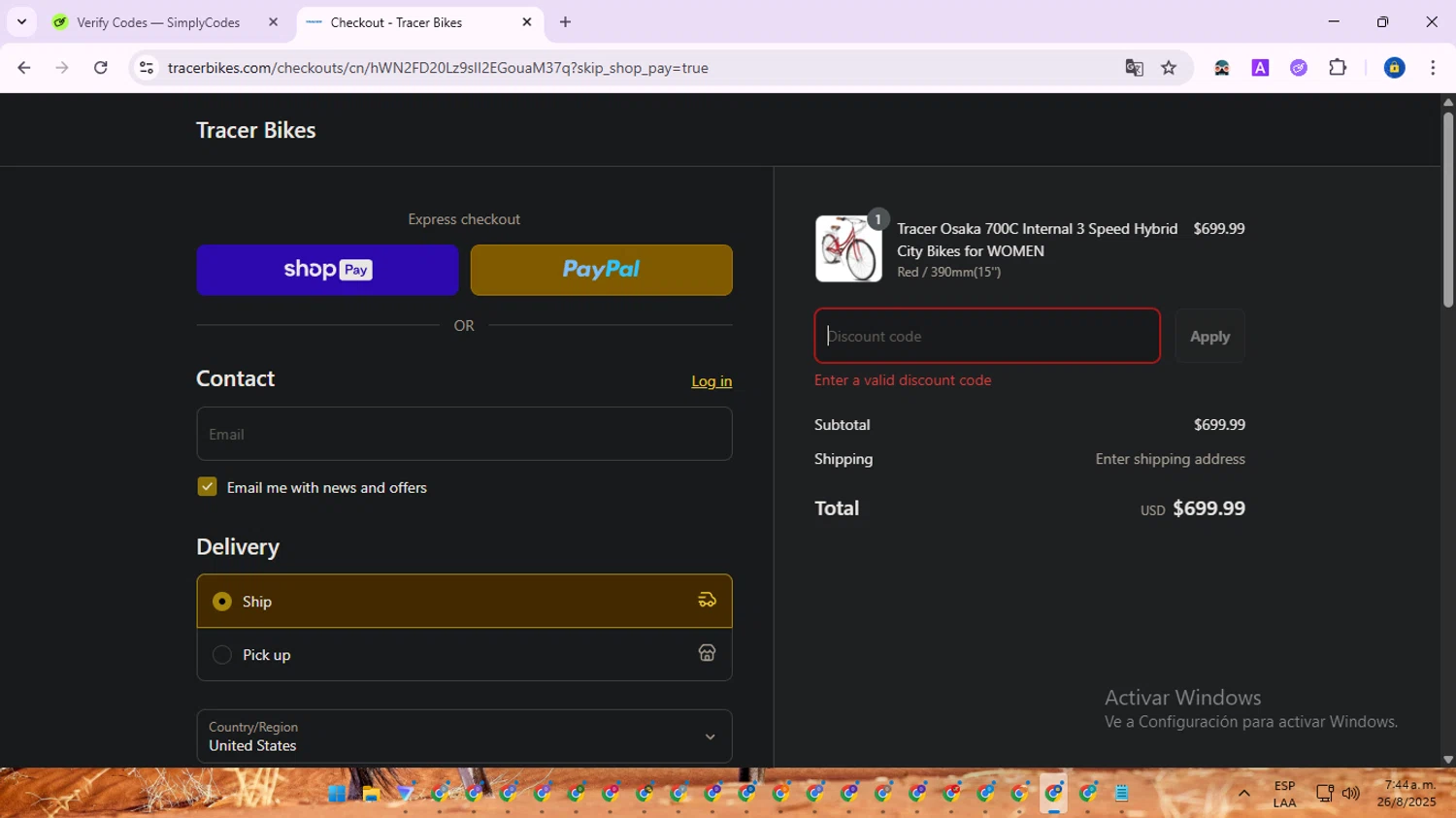This screenshot has height=818, width=1456.
Task: Open the goggles-face extension icon
Action: (x=1222, y=68)
